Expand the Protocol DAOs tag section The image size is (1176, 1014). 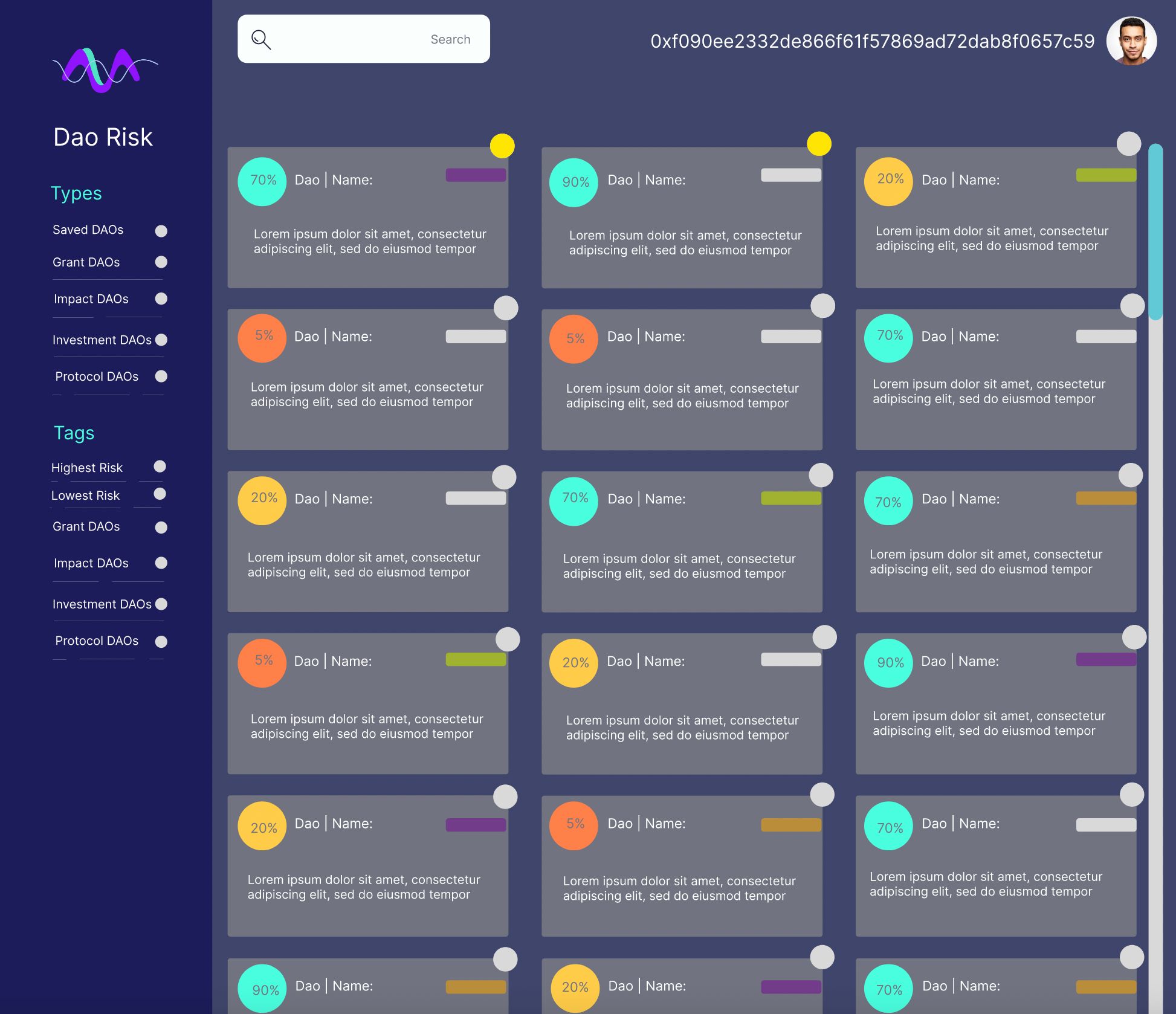coord(159,641)
